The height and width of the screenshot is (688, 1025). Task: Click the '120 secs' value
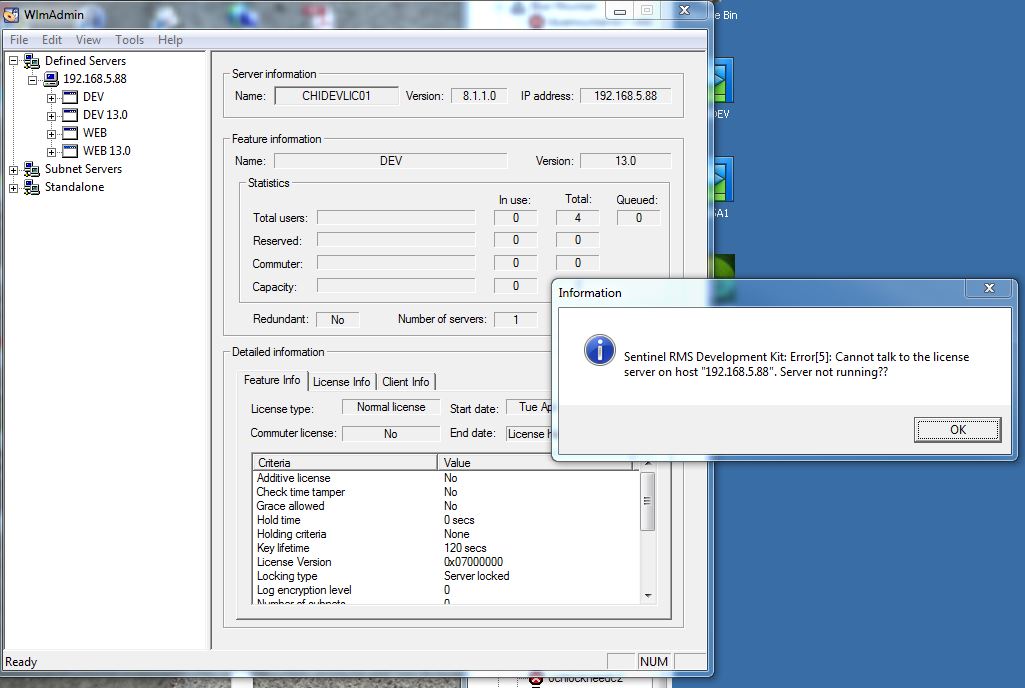point(465,548)
